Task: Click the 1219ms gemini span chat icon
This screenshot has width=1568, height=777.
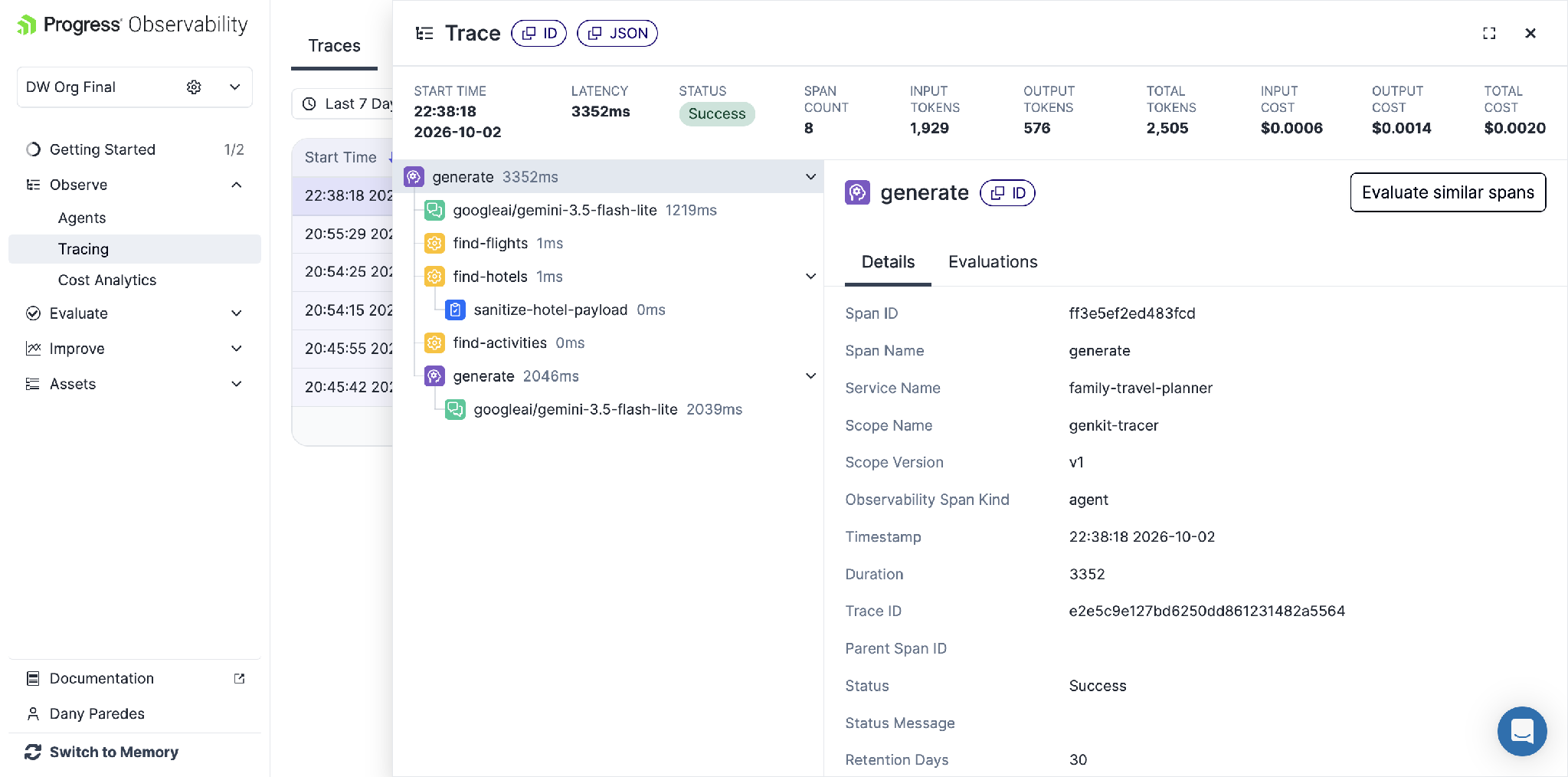Action: pos(434,210)
